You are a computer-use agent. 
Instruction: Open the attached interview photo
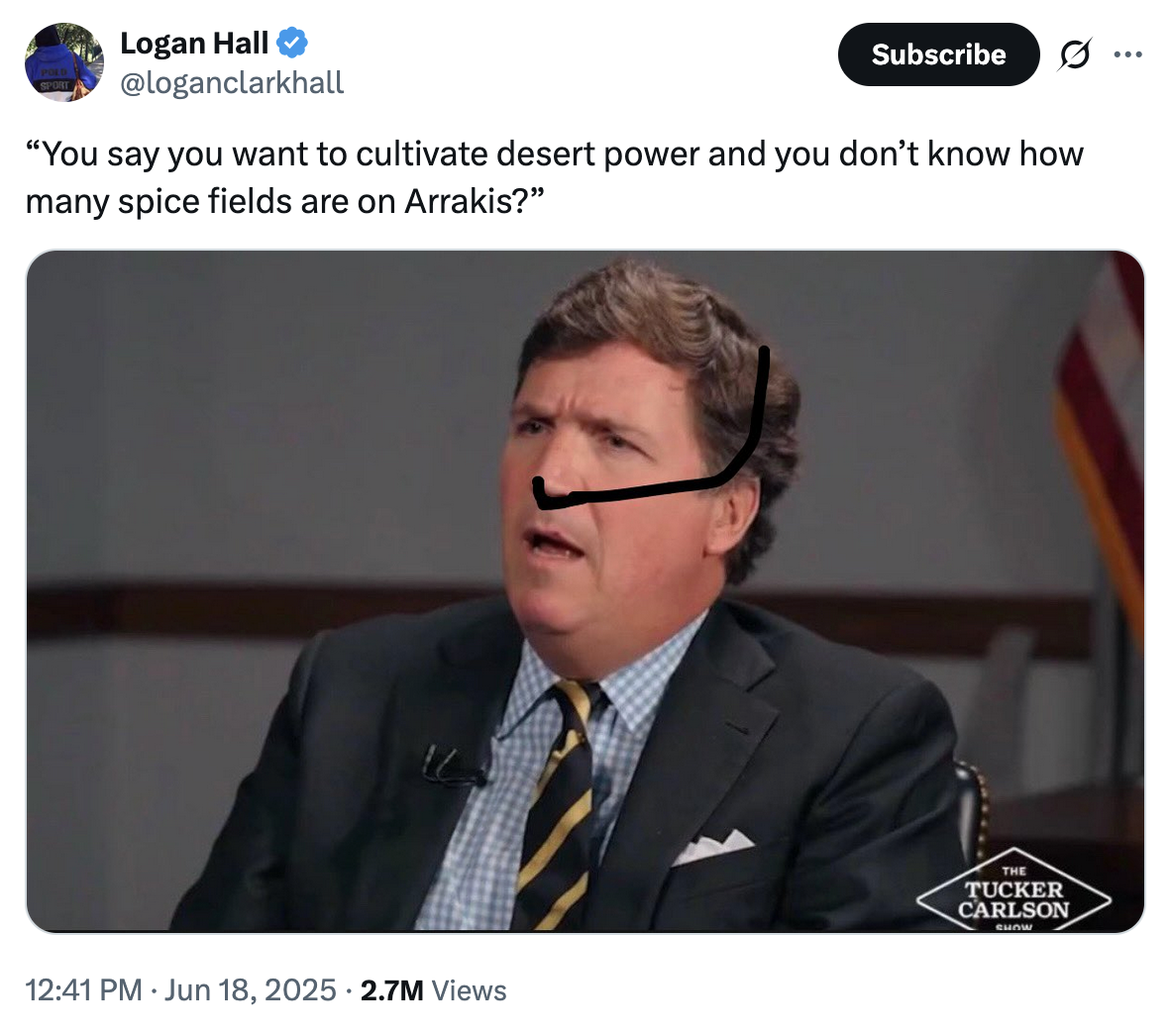[585, 591]
